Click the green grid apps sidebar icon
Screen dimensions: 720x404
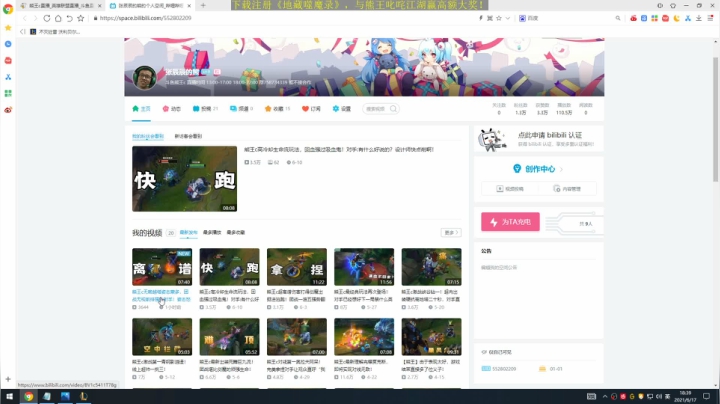(8, 93)
